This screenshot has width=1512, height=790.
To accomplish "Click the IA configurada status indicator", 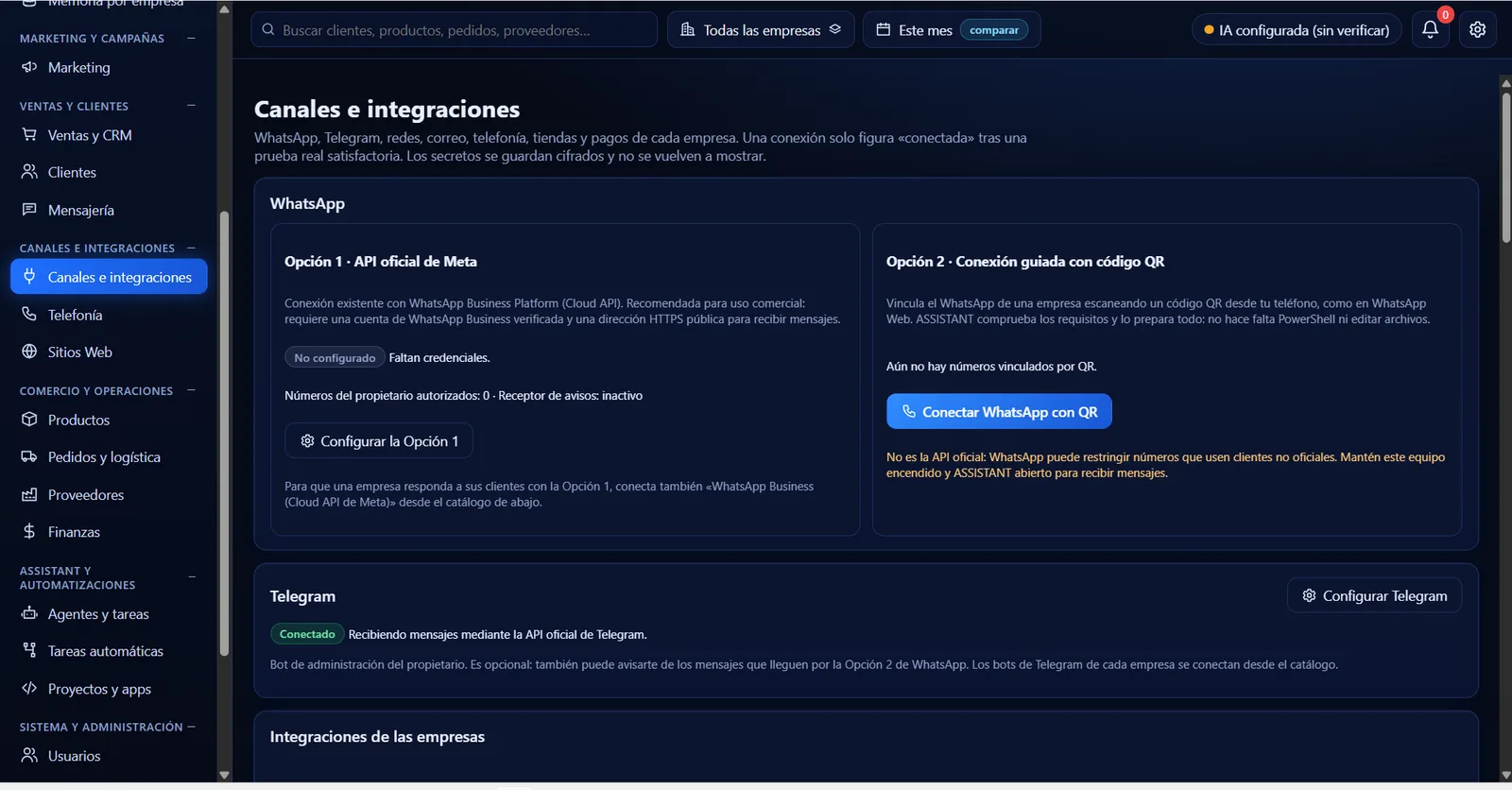I will (1297, 30).
